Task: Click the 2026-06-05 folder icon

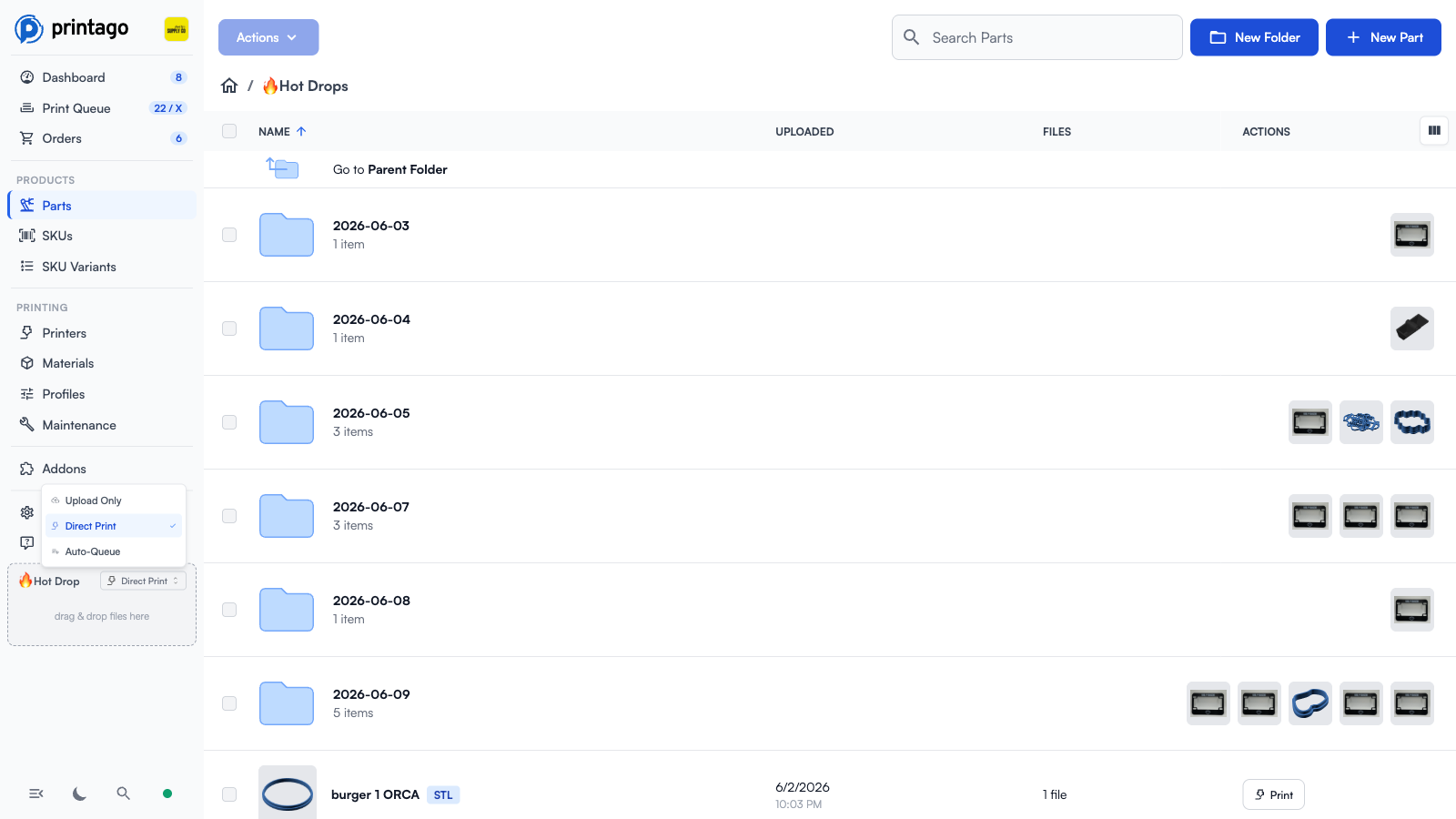Action: (287, 422)
